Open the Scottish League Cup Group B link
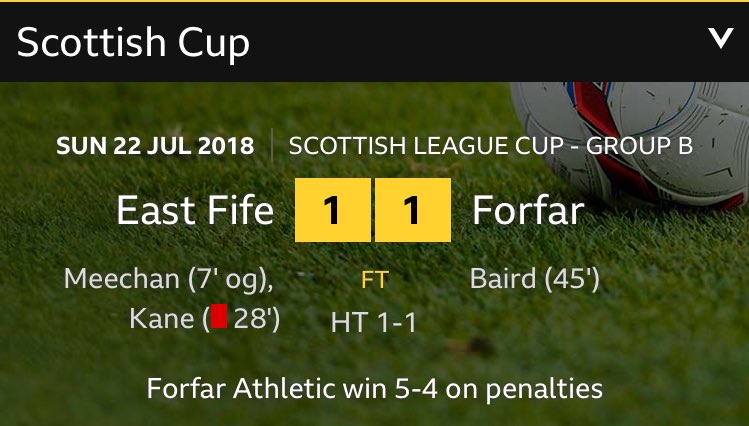The width and height of the screenshot is (749, 426). 491,146
